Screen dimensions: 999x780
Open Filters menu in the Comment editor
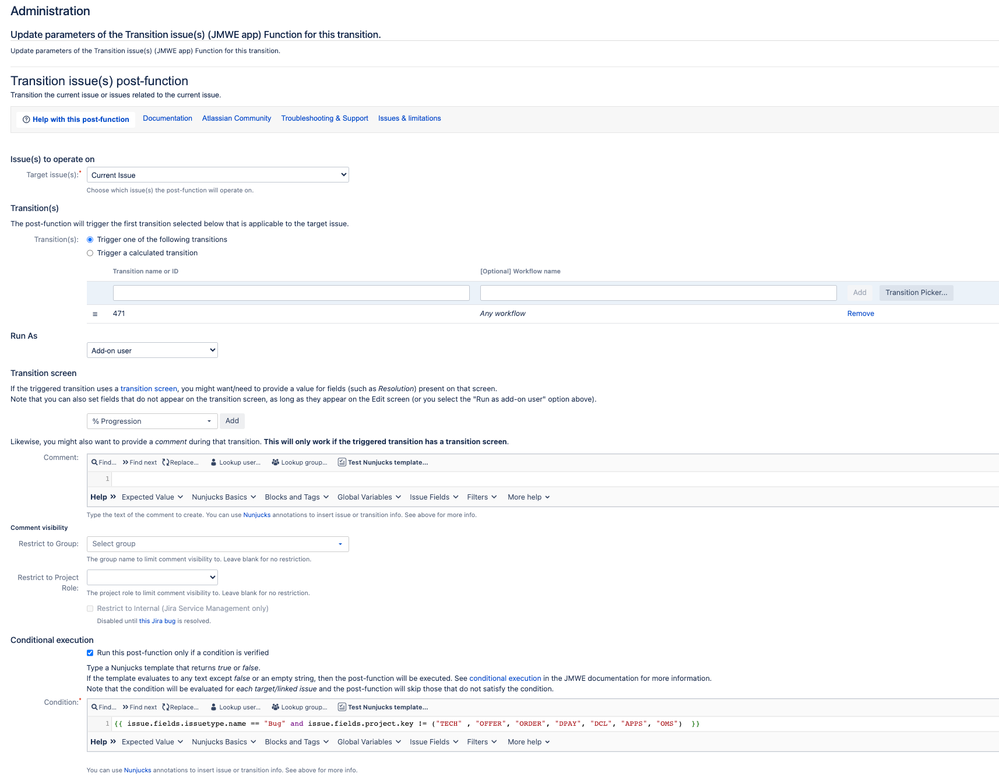click(x=482, y=497)
